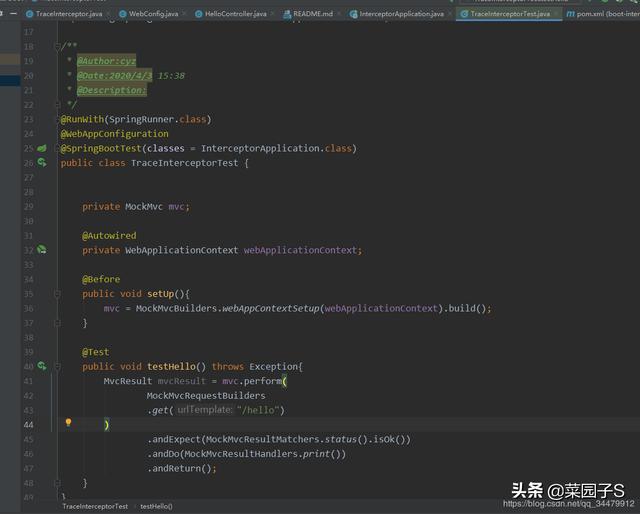640x514 pixels.
Task: Click the README.md tab markdown icon
Action: (287, 14)
